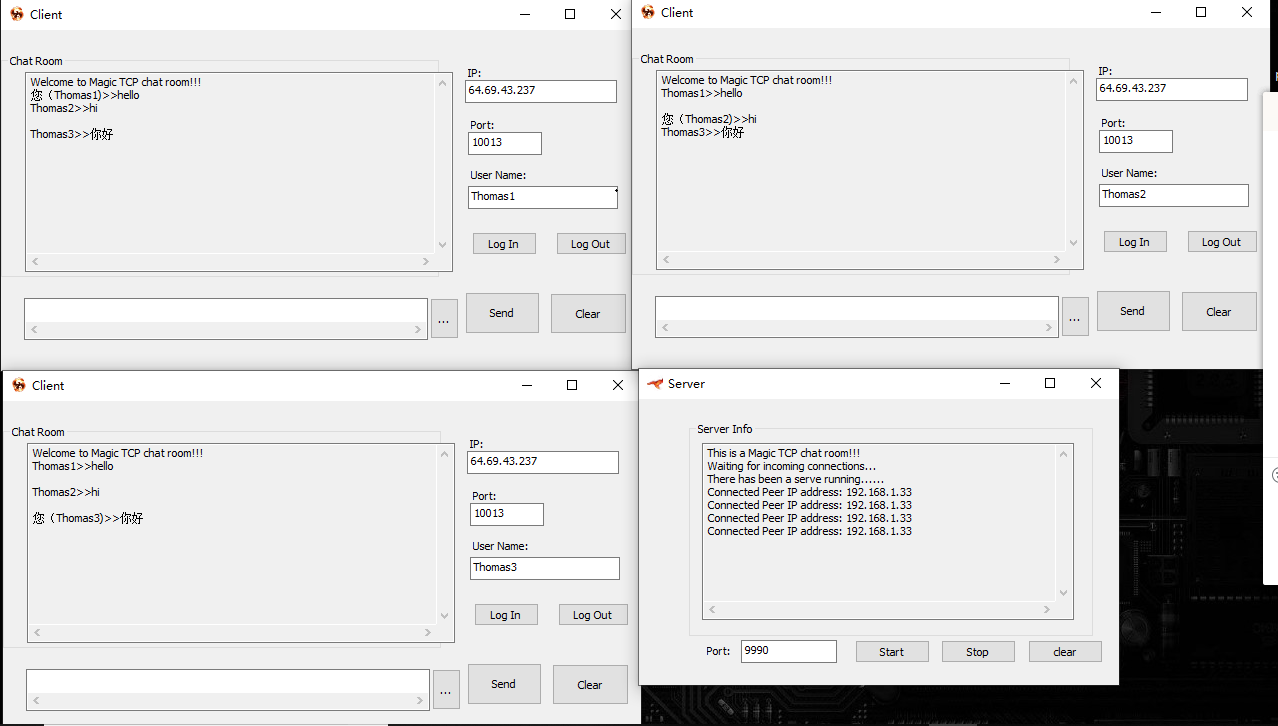This screenshot has height=726, width=1278.
Task: Log out in Thomas1 client window
Action: (x=591, y=244)
